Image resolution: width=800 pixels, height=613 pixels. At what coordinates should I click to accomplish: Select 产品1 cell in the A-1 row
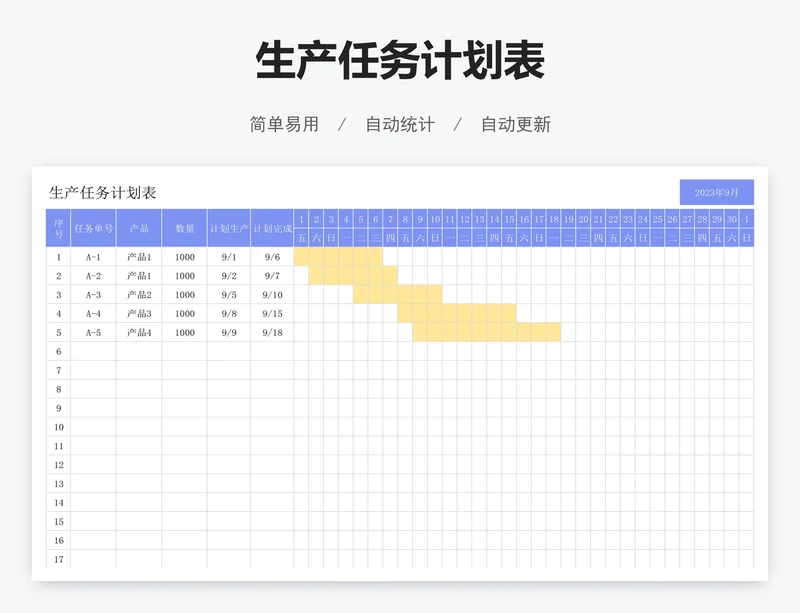tap(139, 257)
